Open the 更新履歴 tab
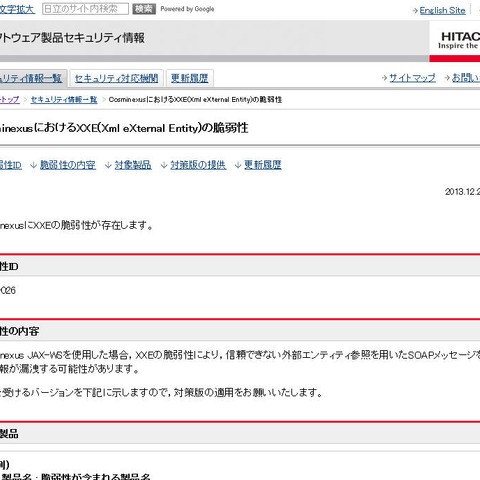The image size is (480, 480). pos(190,78)
